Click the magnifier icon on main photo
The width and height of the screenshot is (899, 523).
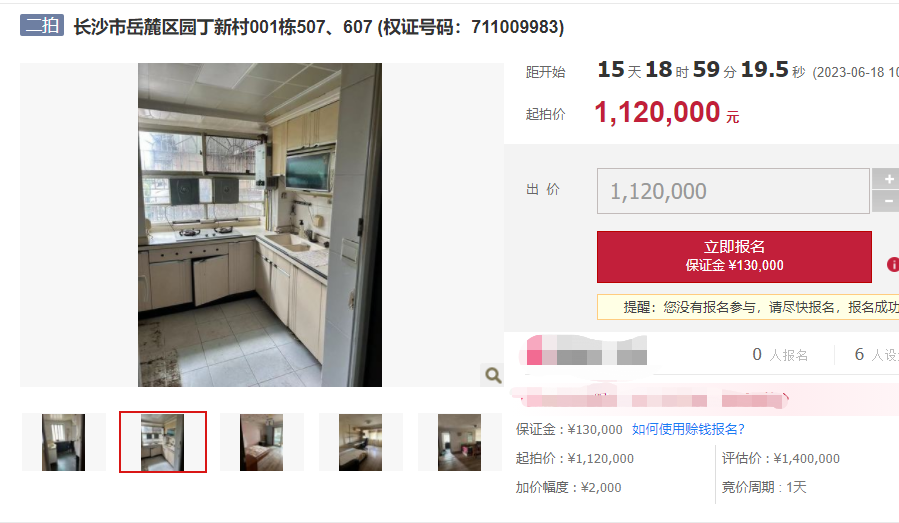tap(493, 375)
